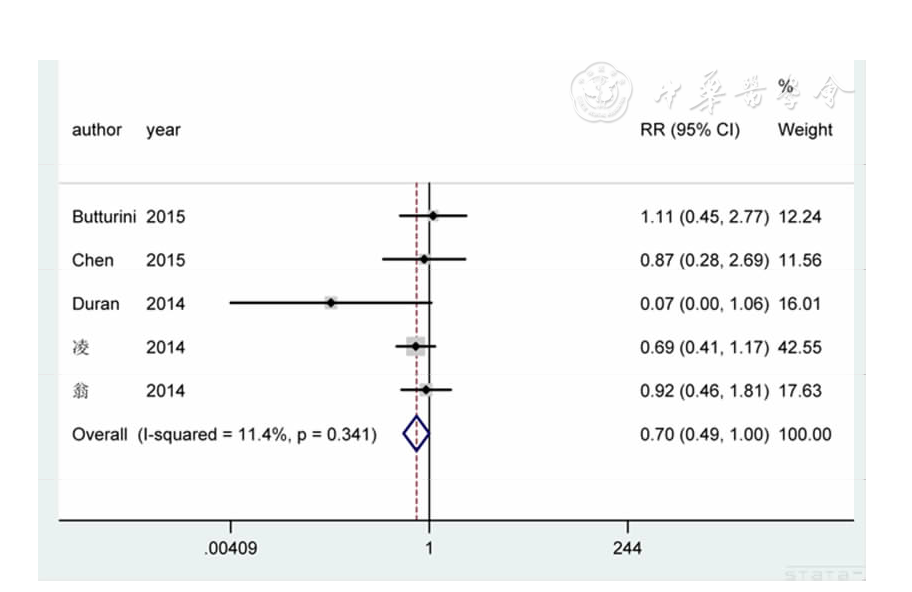Click the Duran 2014 point estimate marker
Viewport: 912px width, 592px height.
331,302
